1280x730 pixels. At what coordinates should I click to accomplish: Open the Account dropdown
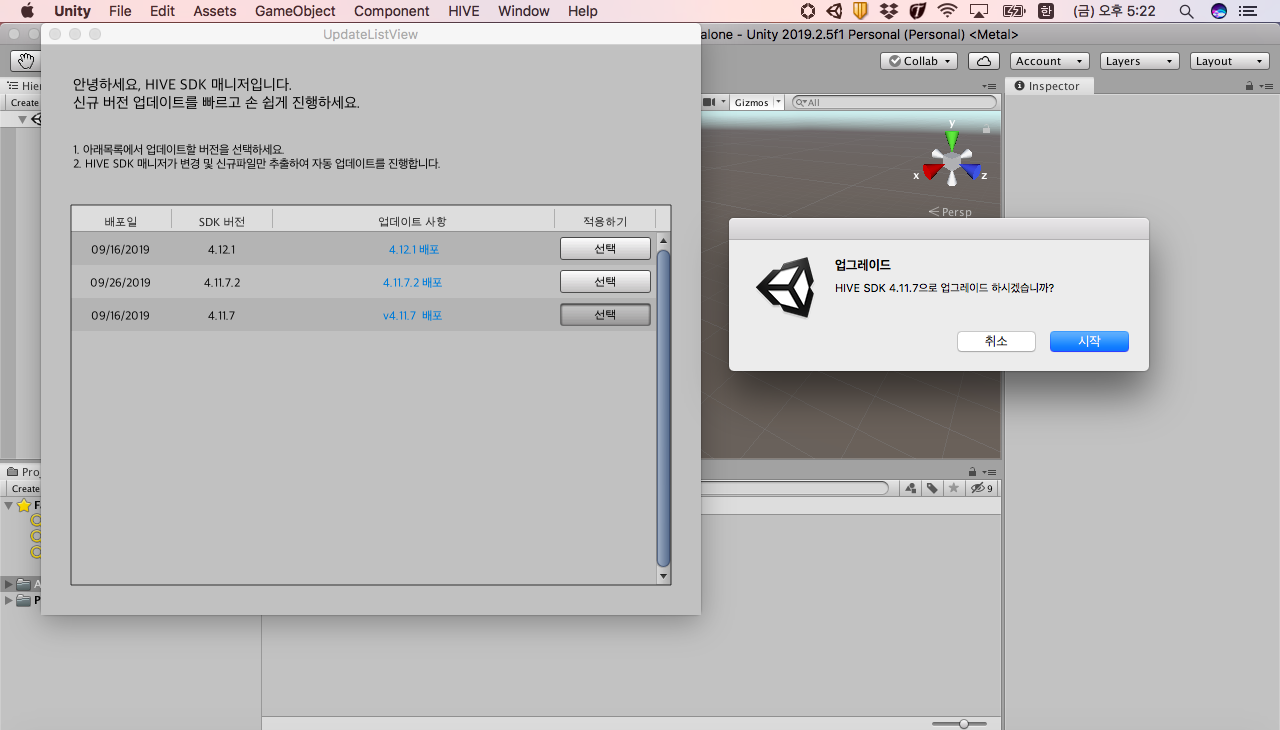pyautogui.click(x=1049, y=61)
